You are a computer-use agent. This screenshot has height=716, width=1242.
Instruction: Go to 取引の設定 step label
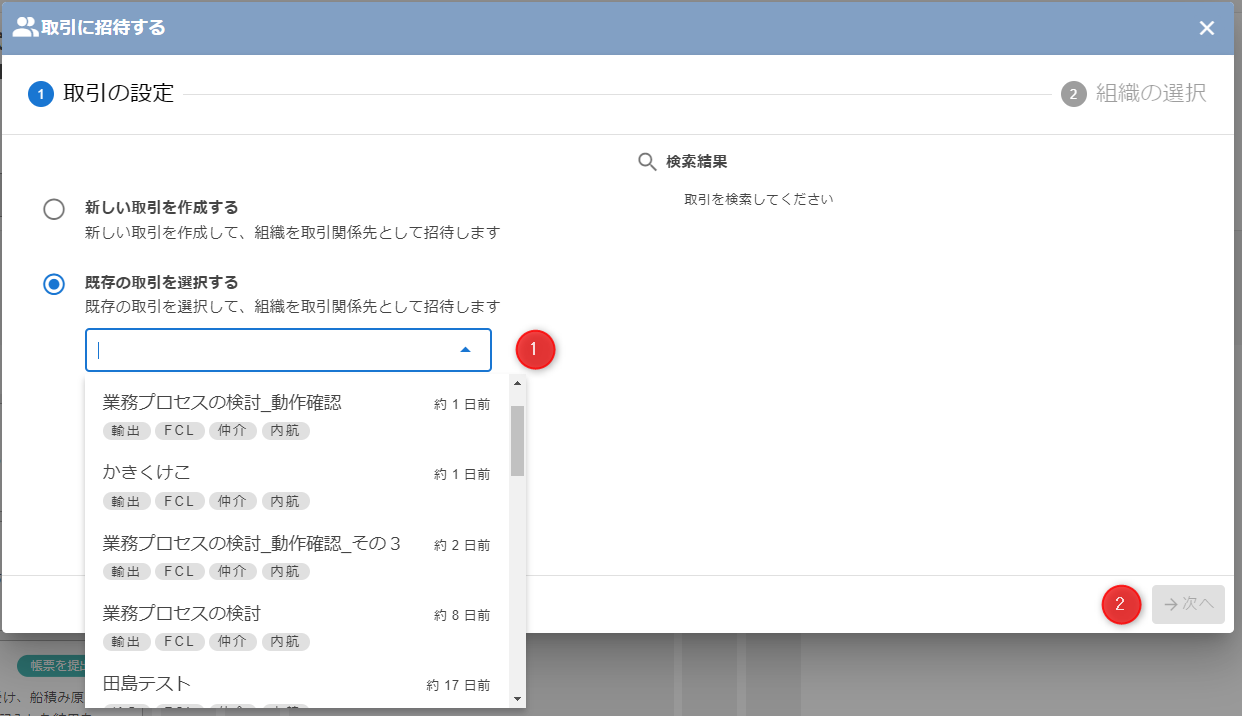[x=118, y=94]
